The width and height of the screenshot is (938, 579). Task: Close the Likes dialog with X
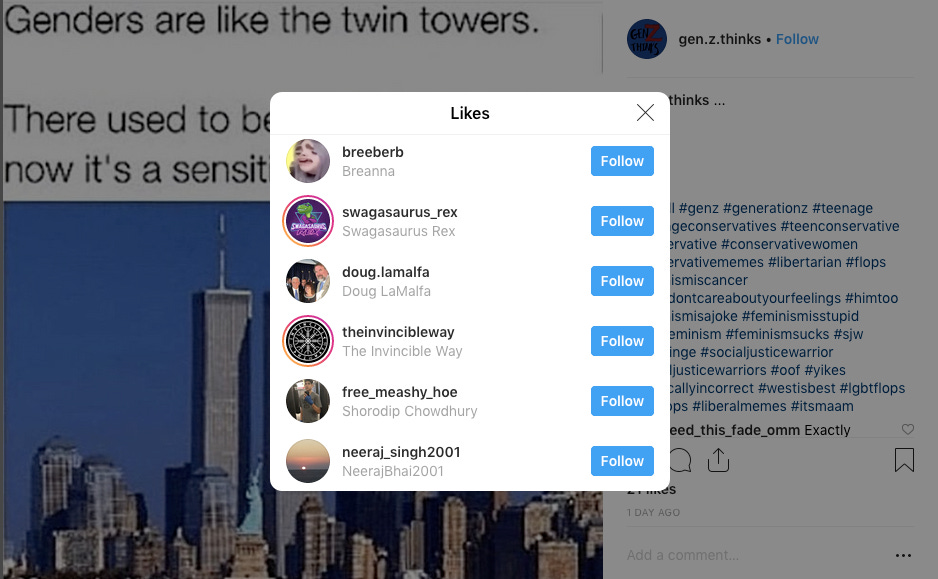pyautogui.click(x=645, y=112)
